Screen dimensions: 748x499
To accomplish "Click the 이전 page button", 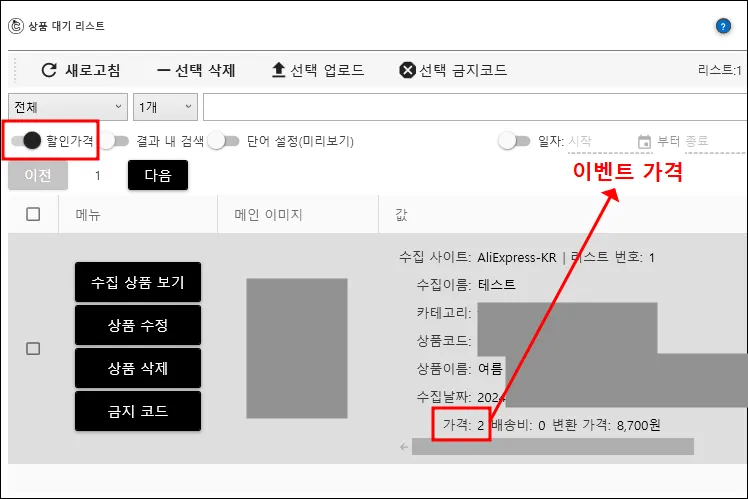I will tap(38, 175).
